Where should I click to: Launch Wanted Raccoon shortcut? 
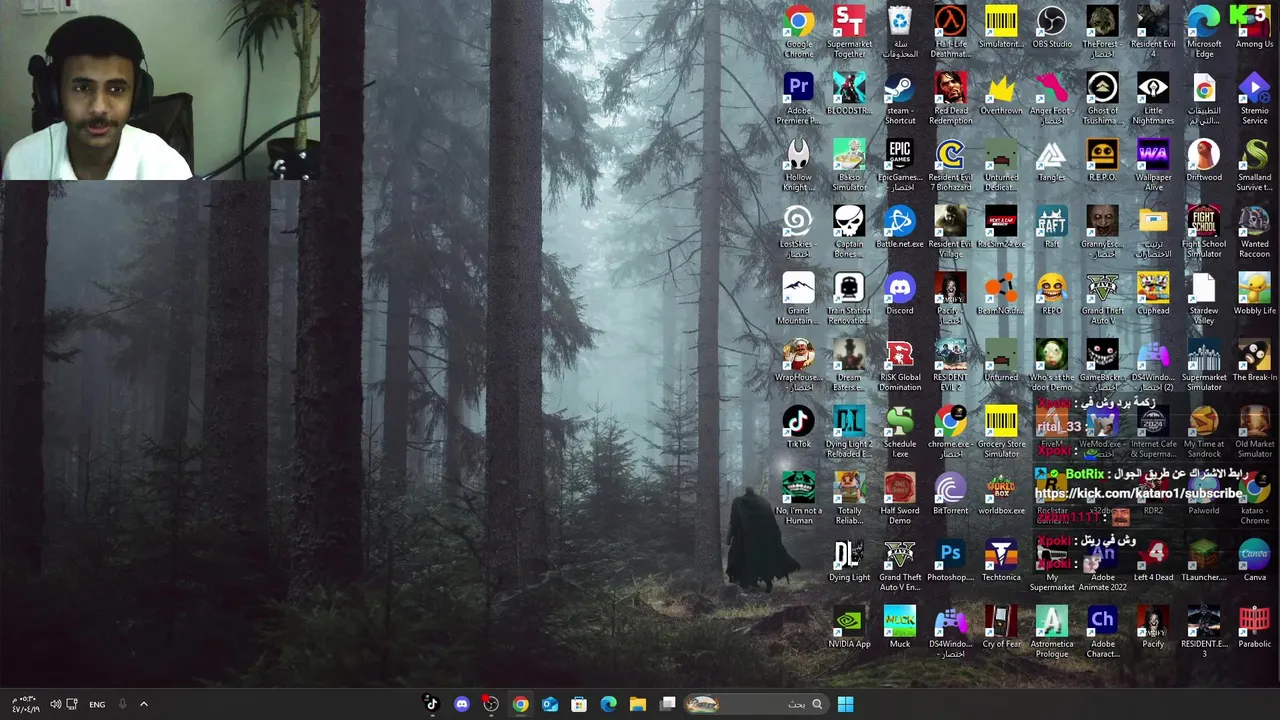(1254, 231)
